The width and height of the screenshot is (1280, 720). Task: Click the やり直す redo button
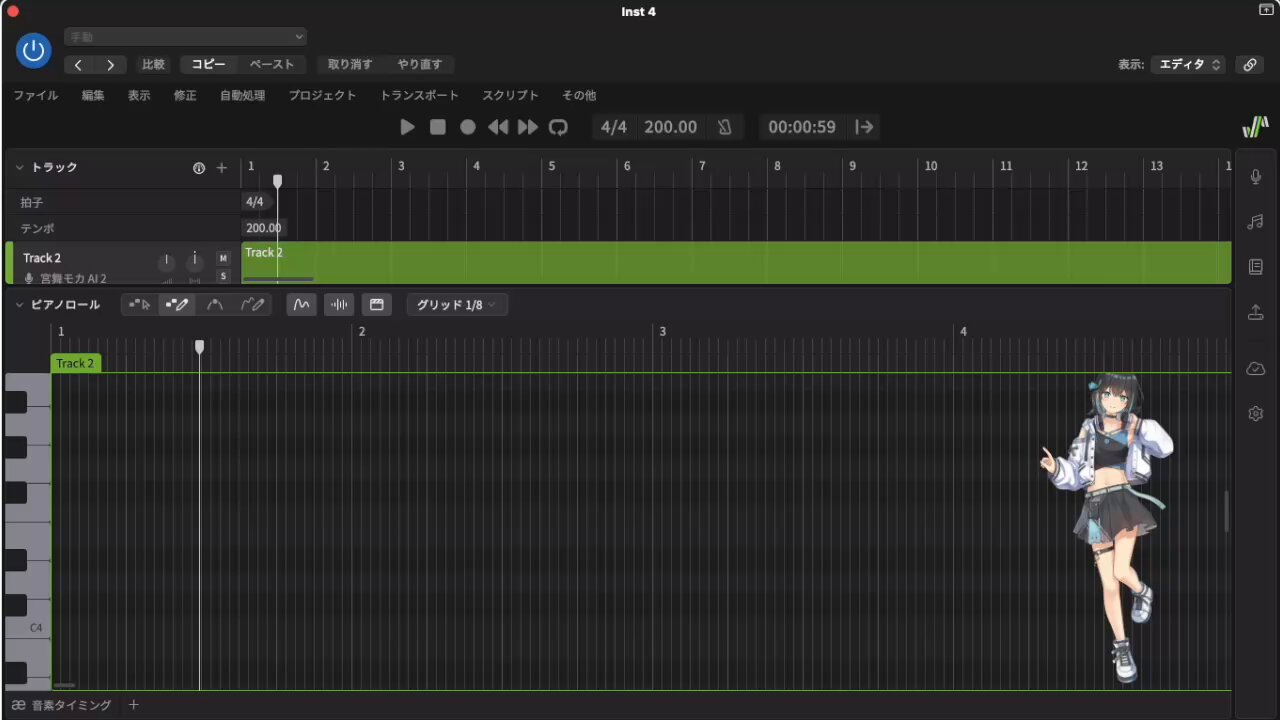(x=420, y=64)
